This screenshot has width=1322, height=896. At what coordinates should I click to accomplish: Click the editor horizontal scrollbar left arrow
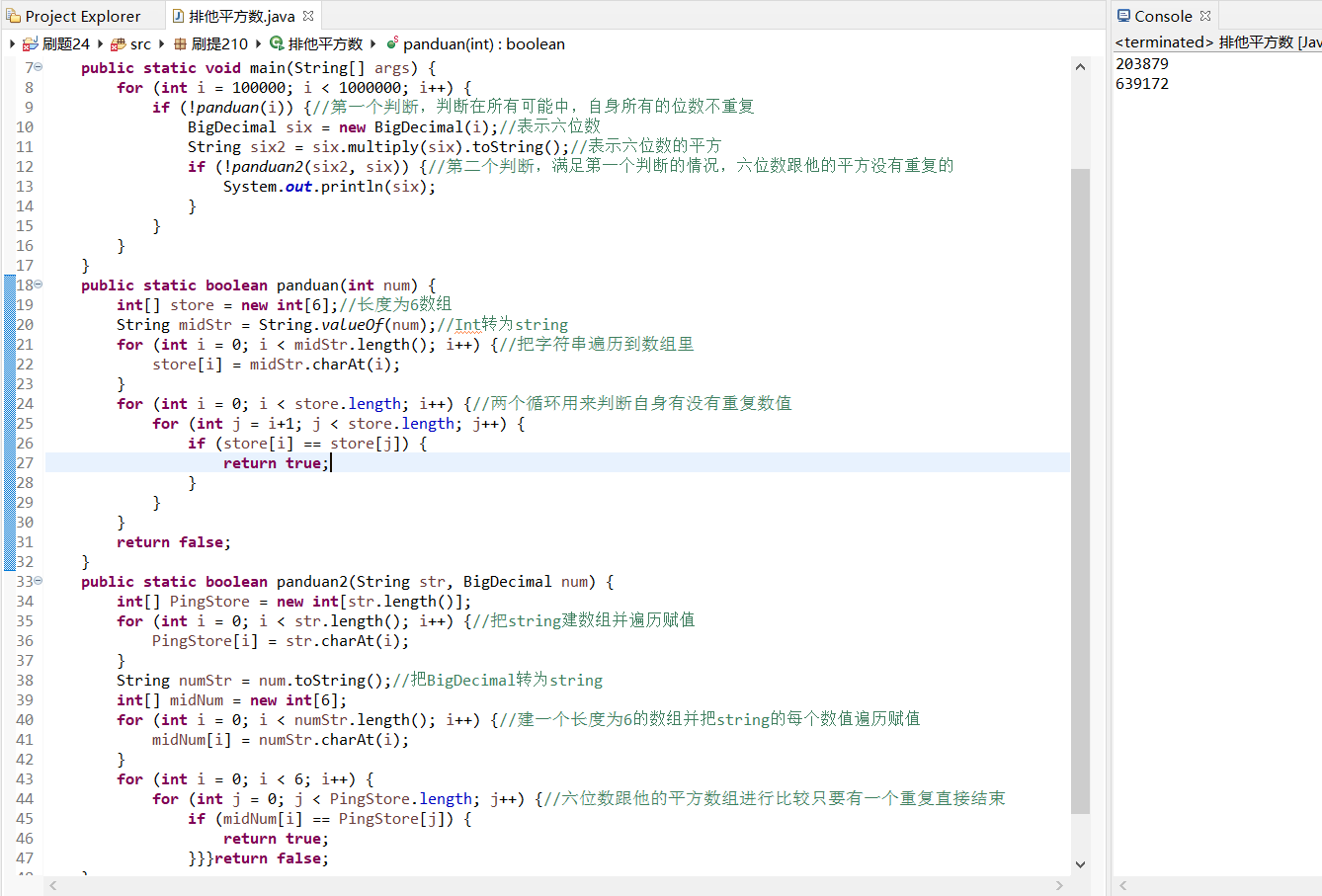point(53,885)
